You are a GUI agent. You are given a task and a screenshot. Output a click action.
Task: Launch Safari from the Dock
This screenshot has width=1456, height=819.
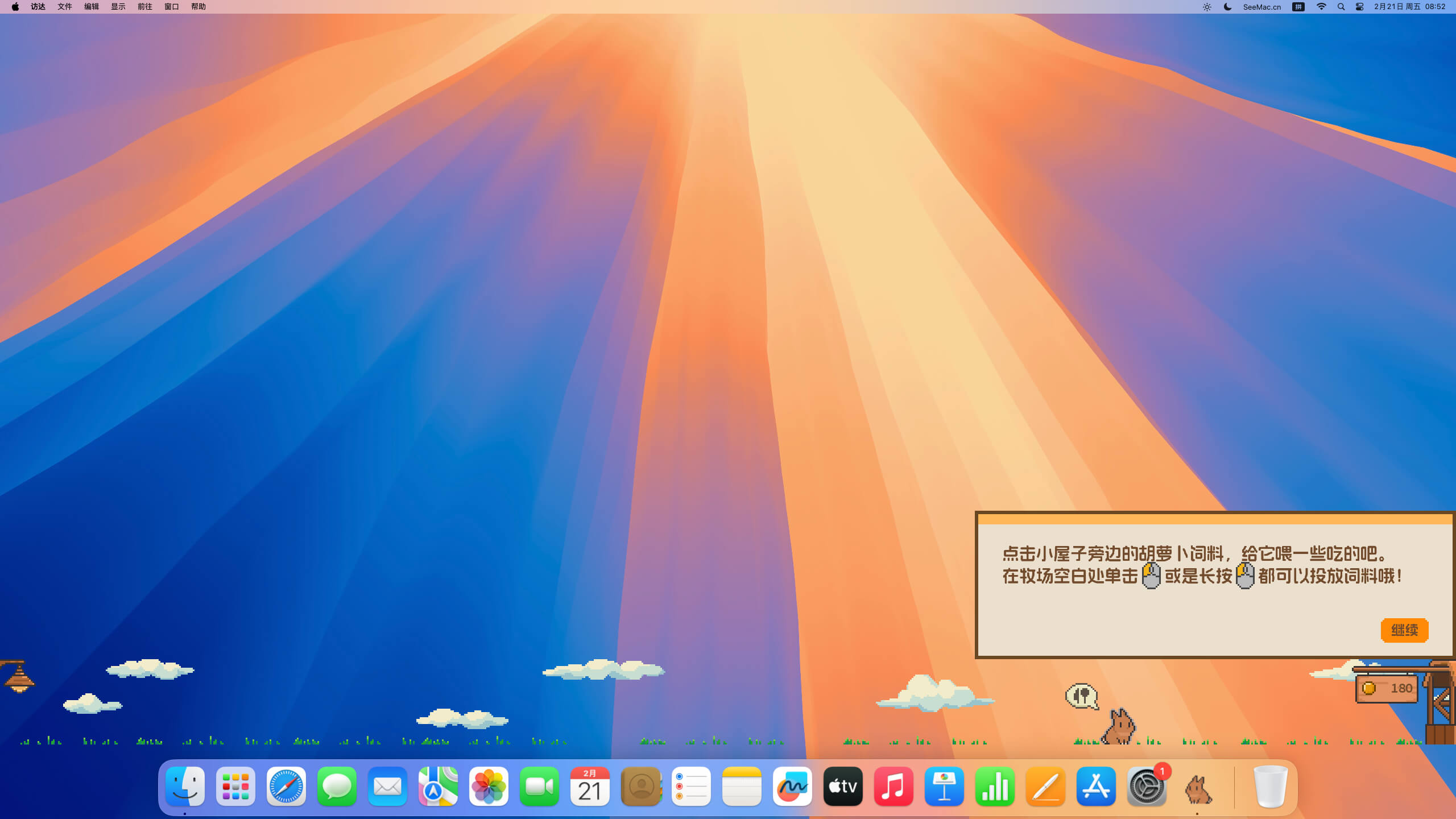coord(286,787)
